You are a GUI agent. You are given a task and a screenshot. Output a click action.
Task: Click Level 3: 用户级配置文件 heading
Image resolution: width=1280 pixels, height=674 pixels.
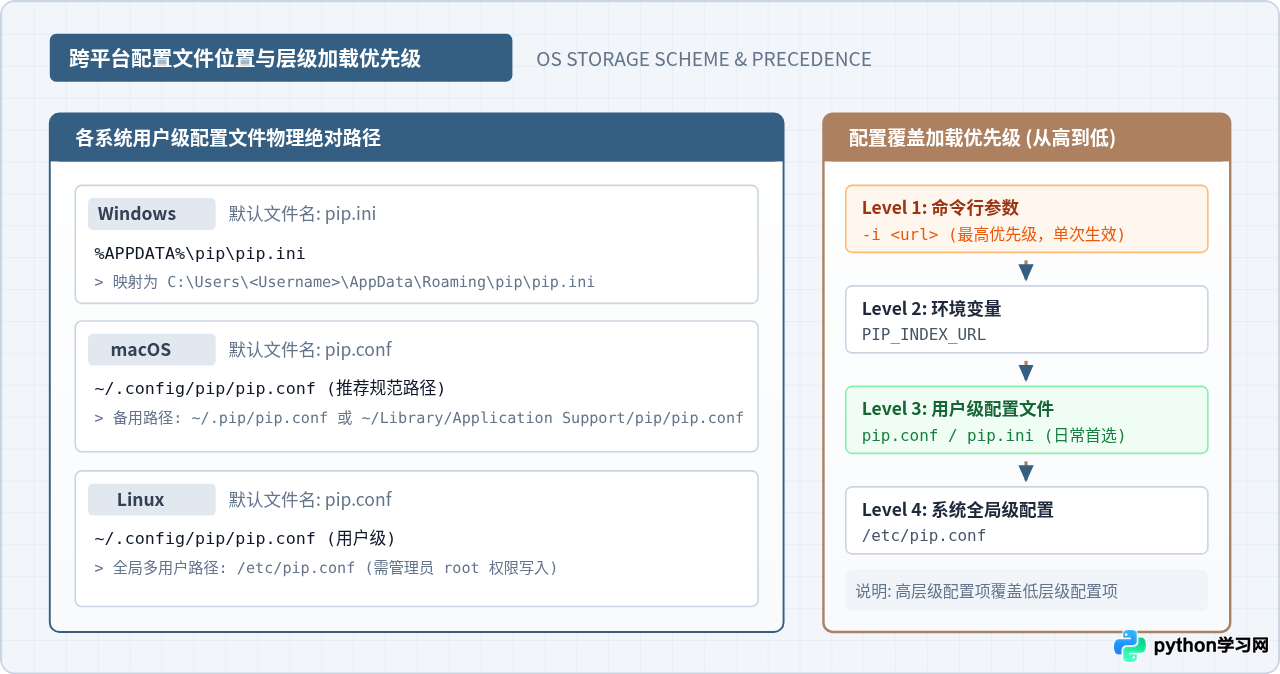coord(957,409)
